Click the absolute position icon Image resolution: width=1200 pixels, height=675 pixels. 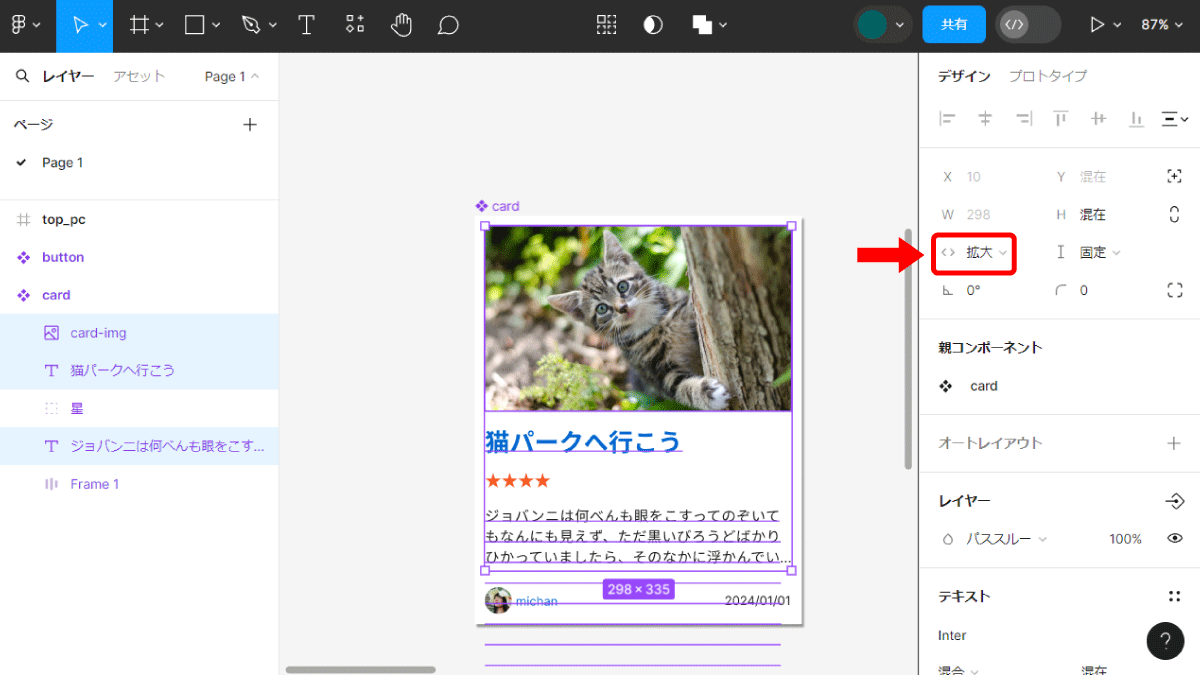point(1175,176)
